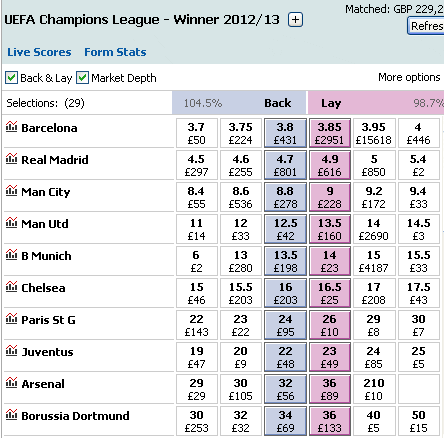This screenshot has height=438, width=444.
Task: Click Paris St G lay price 26
Action: click(330, 325)
